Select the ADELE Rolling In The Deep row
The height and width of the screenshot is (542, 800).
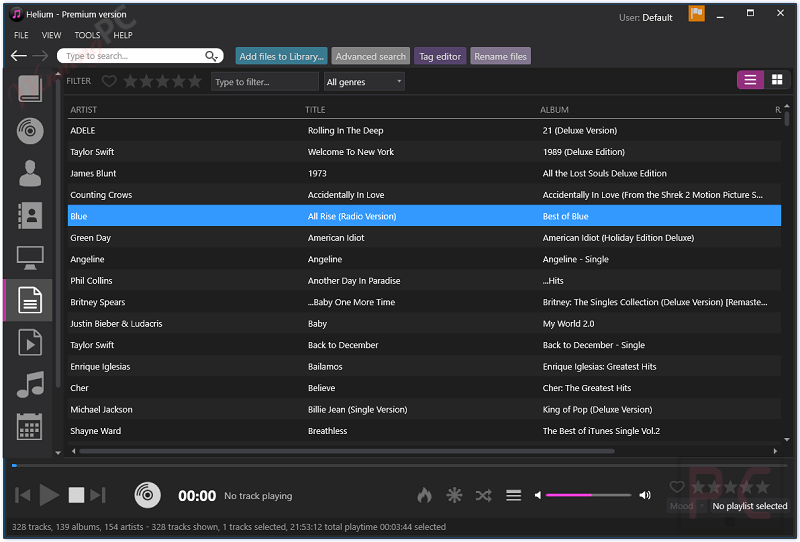pyautogui.click(x=424, y=130)
